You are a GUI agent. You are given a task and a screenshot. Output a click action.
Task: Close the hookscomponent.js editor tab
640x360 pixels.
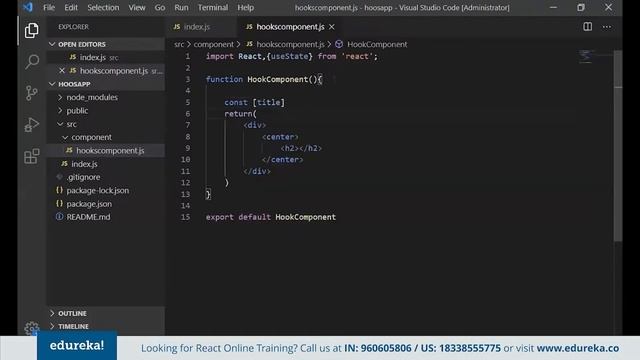[x=332, y=27]
